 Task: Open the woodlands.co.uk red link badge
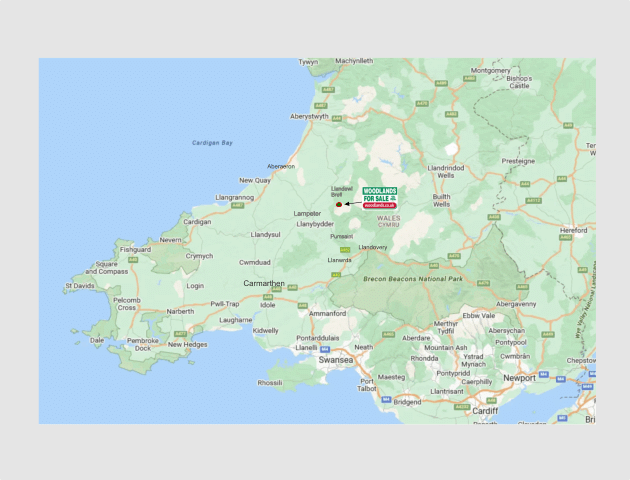coord(380,205)
